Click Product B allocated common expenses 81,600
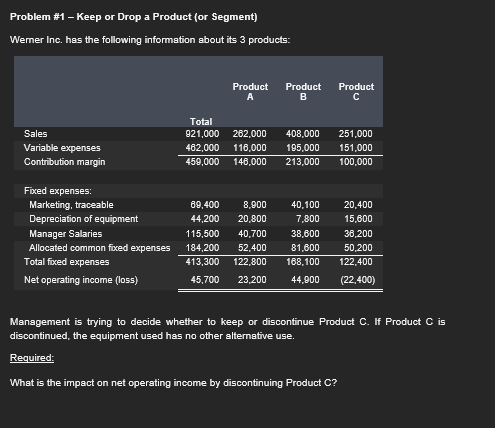 pyautogui.click(x=305, y=248)
